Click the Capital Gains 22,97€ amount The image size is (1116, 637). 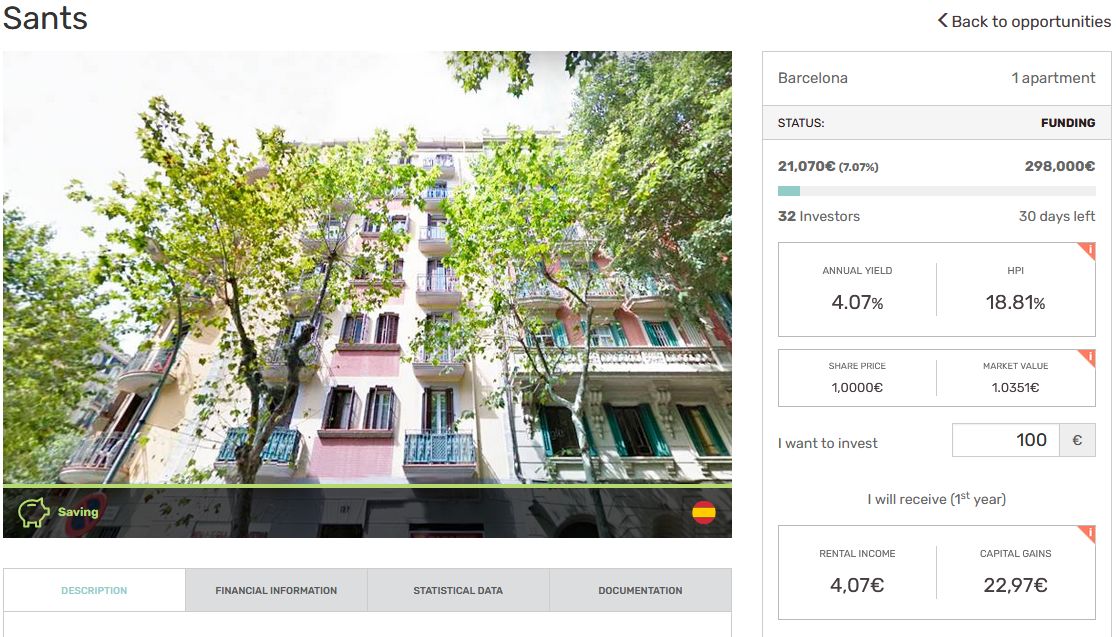pyautogui.click(x=1015, y=585)
